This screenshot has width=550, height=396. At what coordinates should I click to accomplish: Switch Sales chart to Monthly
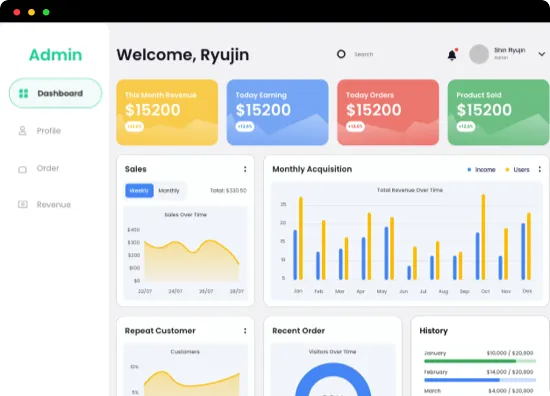169,190
